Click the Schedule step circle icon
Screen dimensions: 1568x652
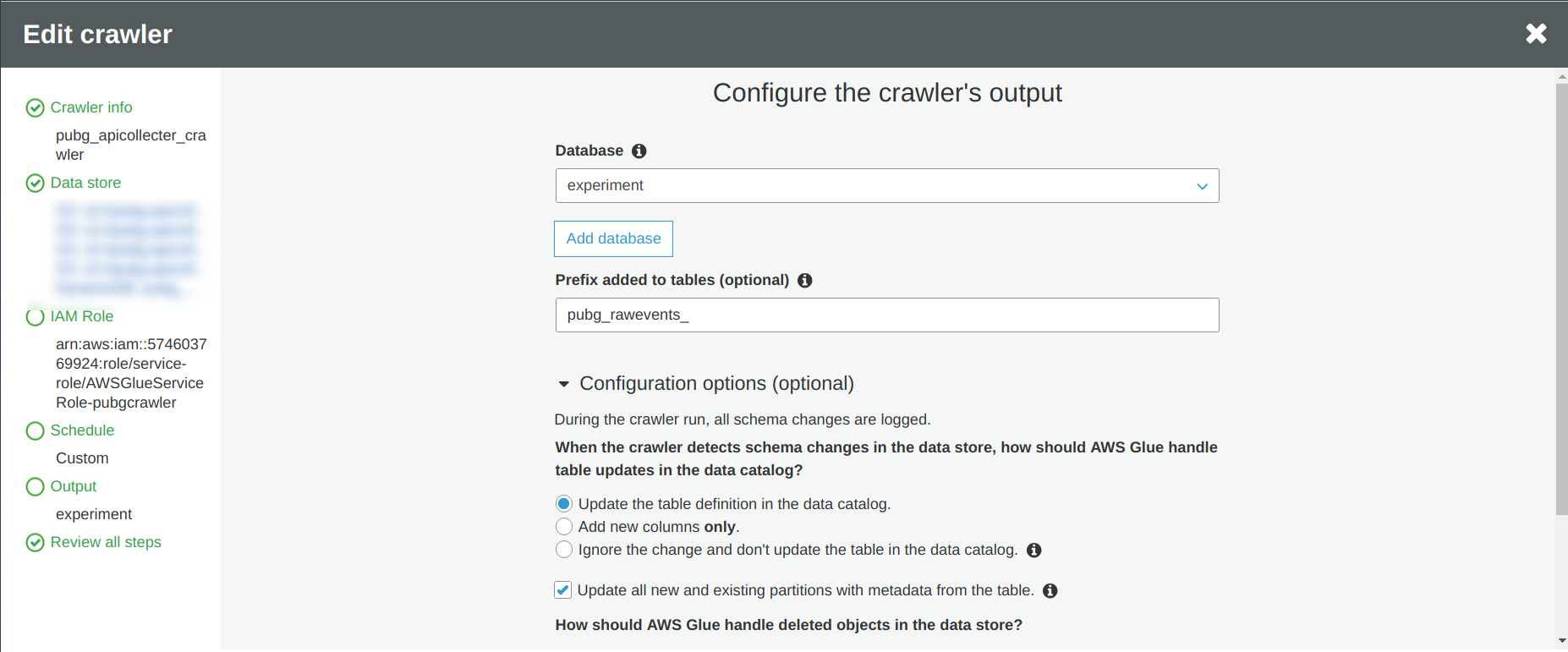(36, 431)
